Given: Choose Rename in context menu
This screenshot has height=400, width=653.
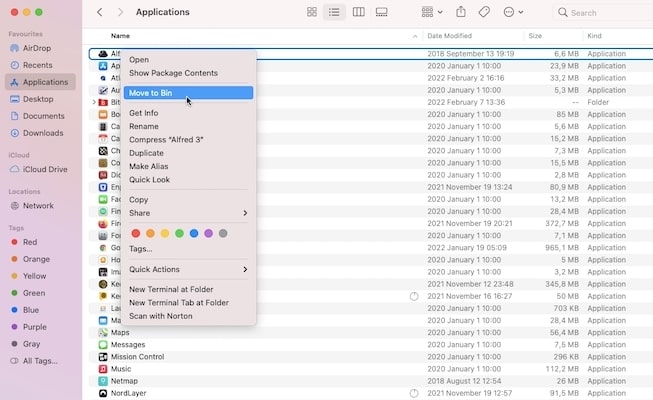Looking at the screenshot, I should point(188,126).
